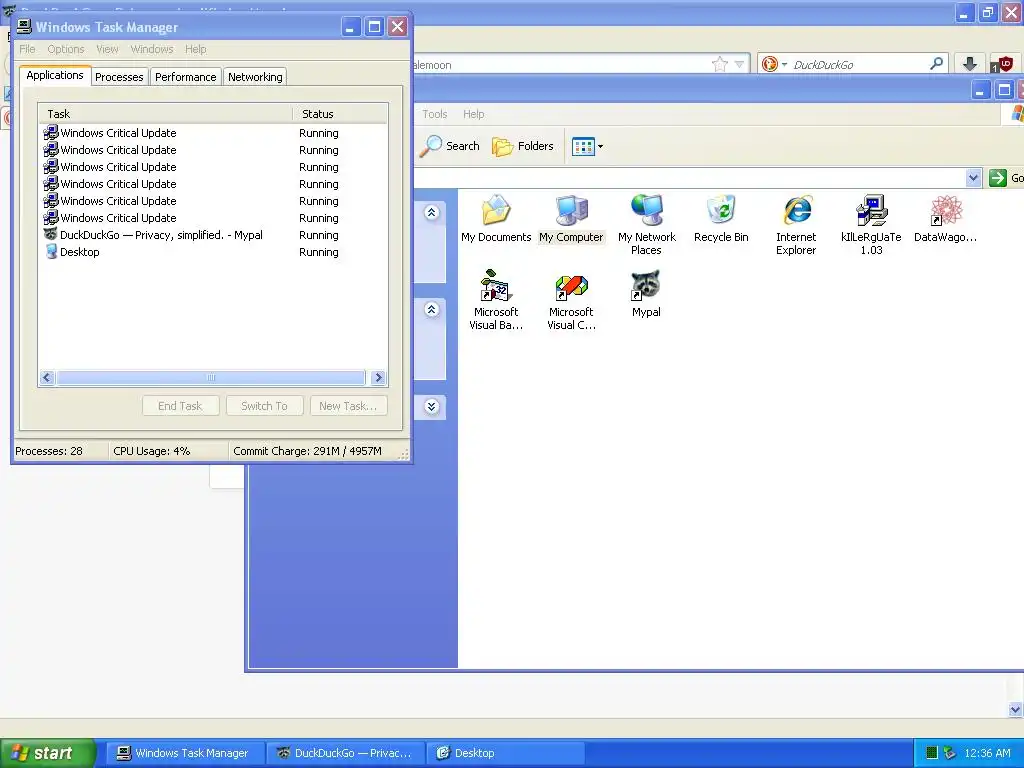Click the Windows start button
1024x768 pixels.
click(x=48, y=753)
